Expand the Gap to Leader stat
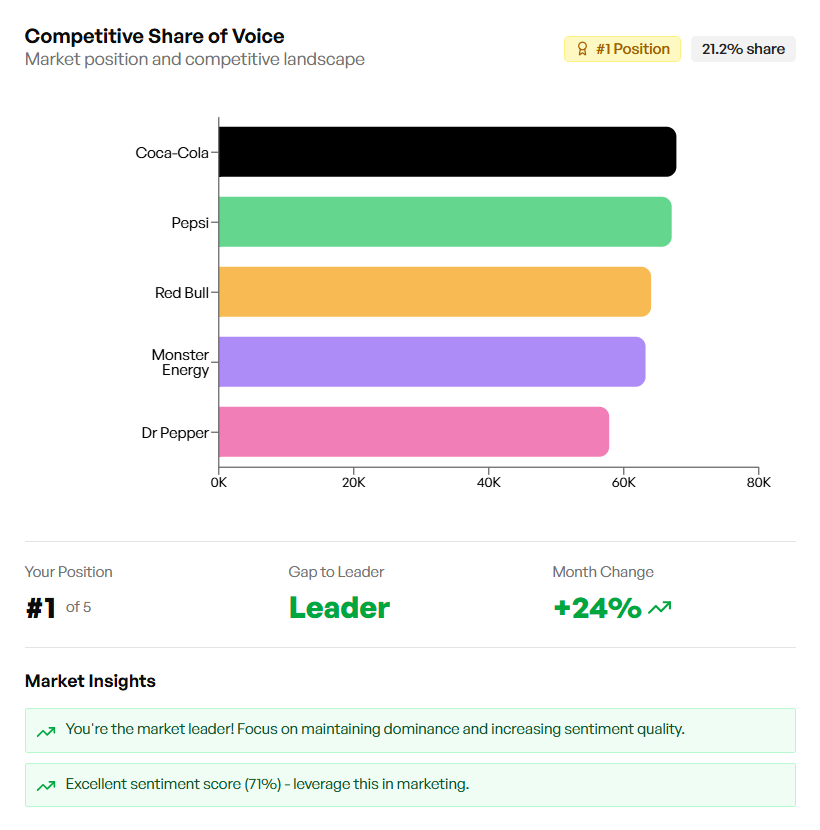Image resolution: width=820 pixels, height=830 pixels. point(339,590)
